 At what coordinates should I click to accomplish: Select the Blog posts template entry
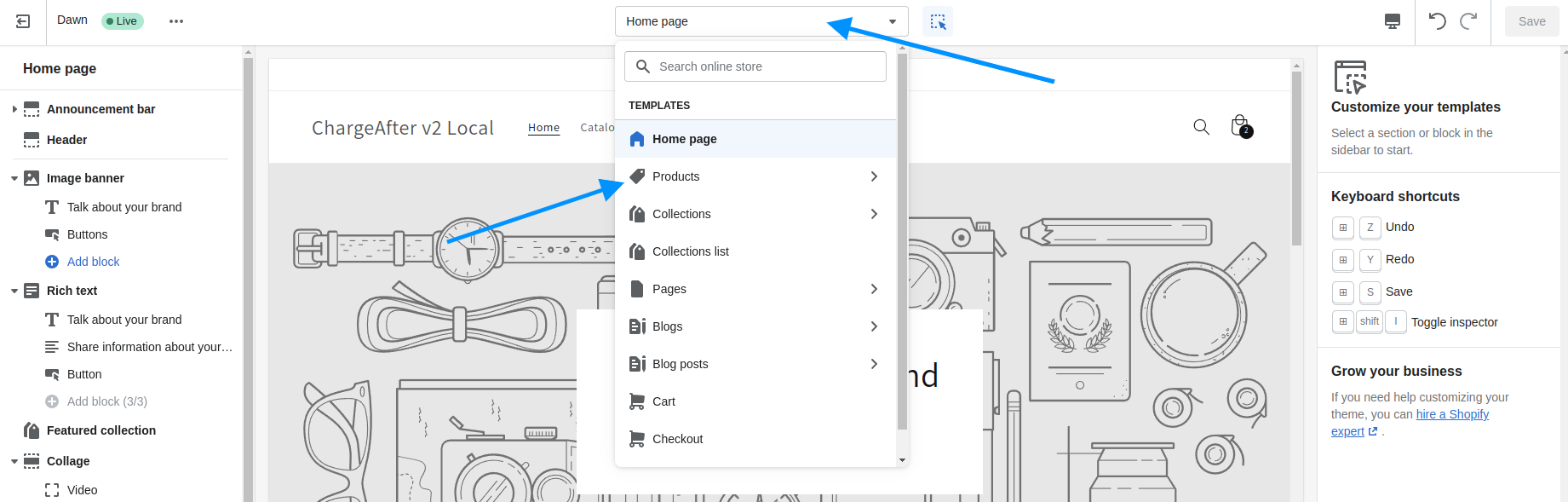tap(755, 364)
